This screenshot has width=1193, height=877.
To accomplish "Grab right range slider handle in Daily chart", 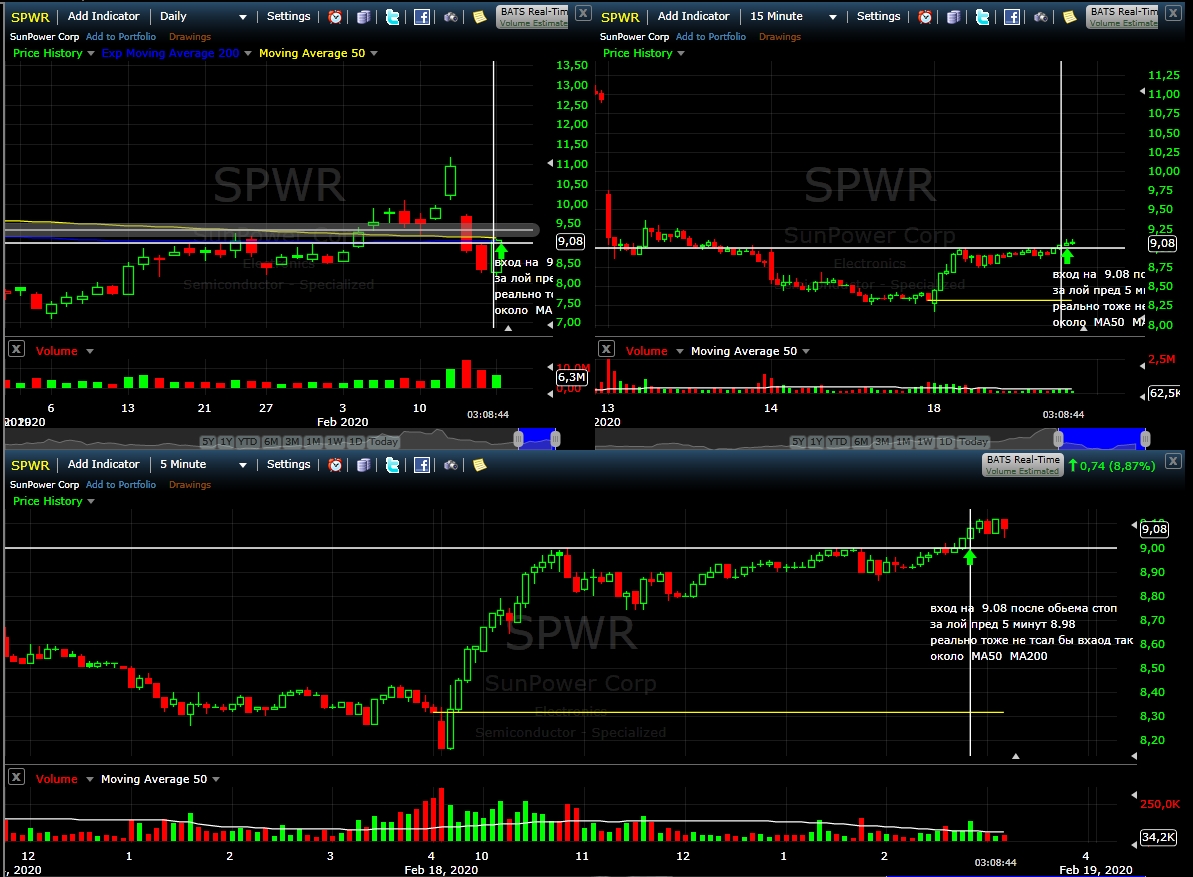I will pyautogui.click(x=555, y=439).
